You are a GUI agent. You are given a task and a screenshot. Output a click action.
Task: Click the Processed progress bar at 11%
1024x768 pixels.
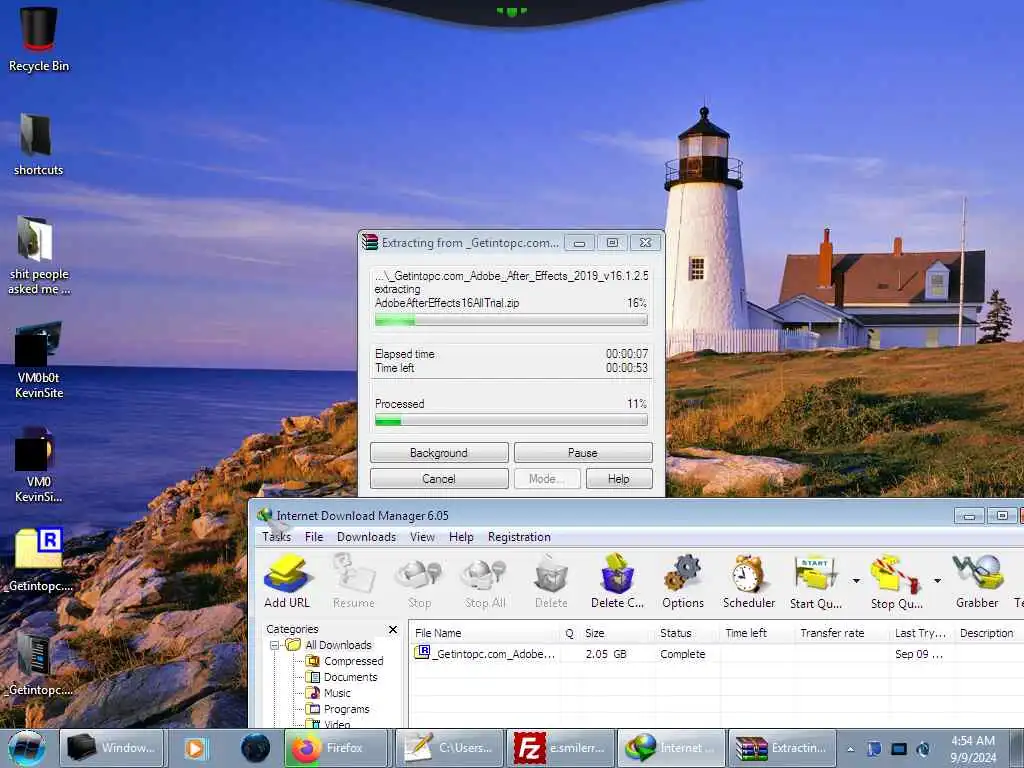pos(511,421)
